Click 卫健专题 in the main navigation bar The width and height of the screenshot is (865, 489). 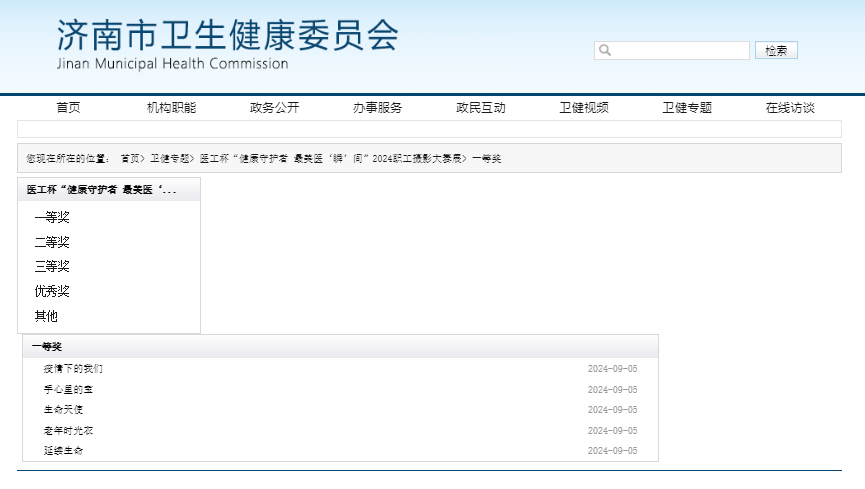[x=687, y=108]
